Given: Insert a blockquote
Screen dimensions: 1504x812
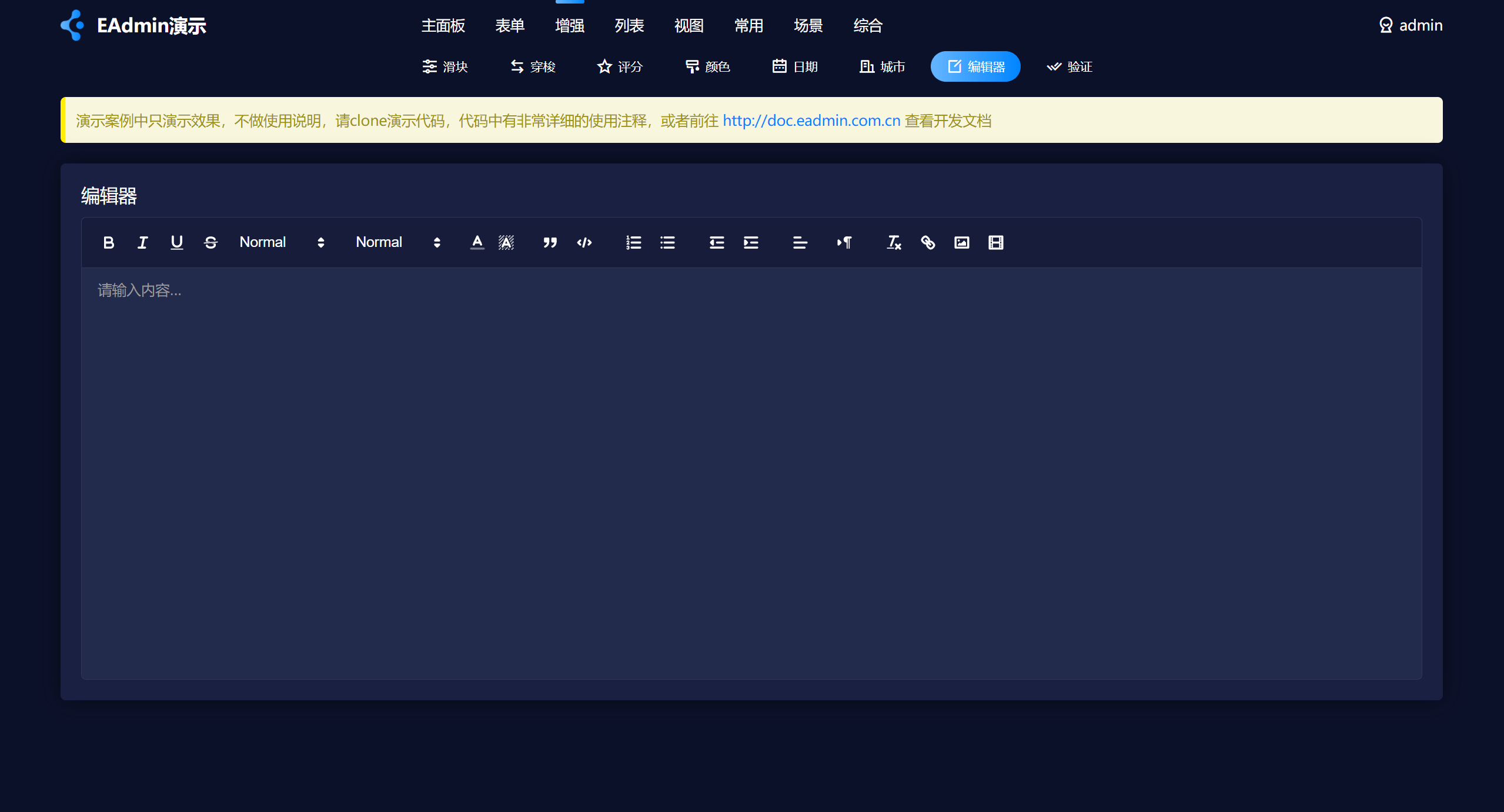Looking at the screenshot, I should pos(550,242).
